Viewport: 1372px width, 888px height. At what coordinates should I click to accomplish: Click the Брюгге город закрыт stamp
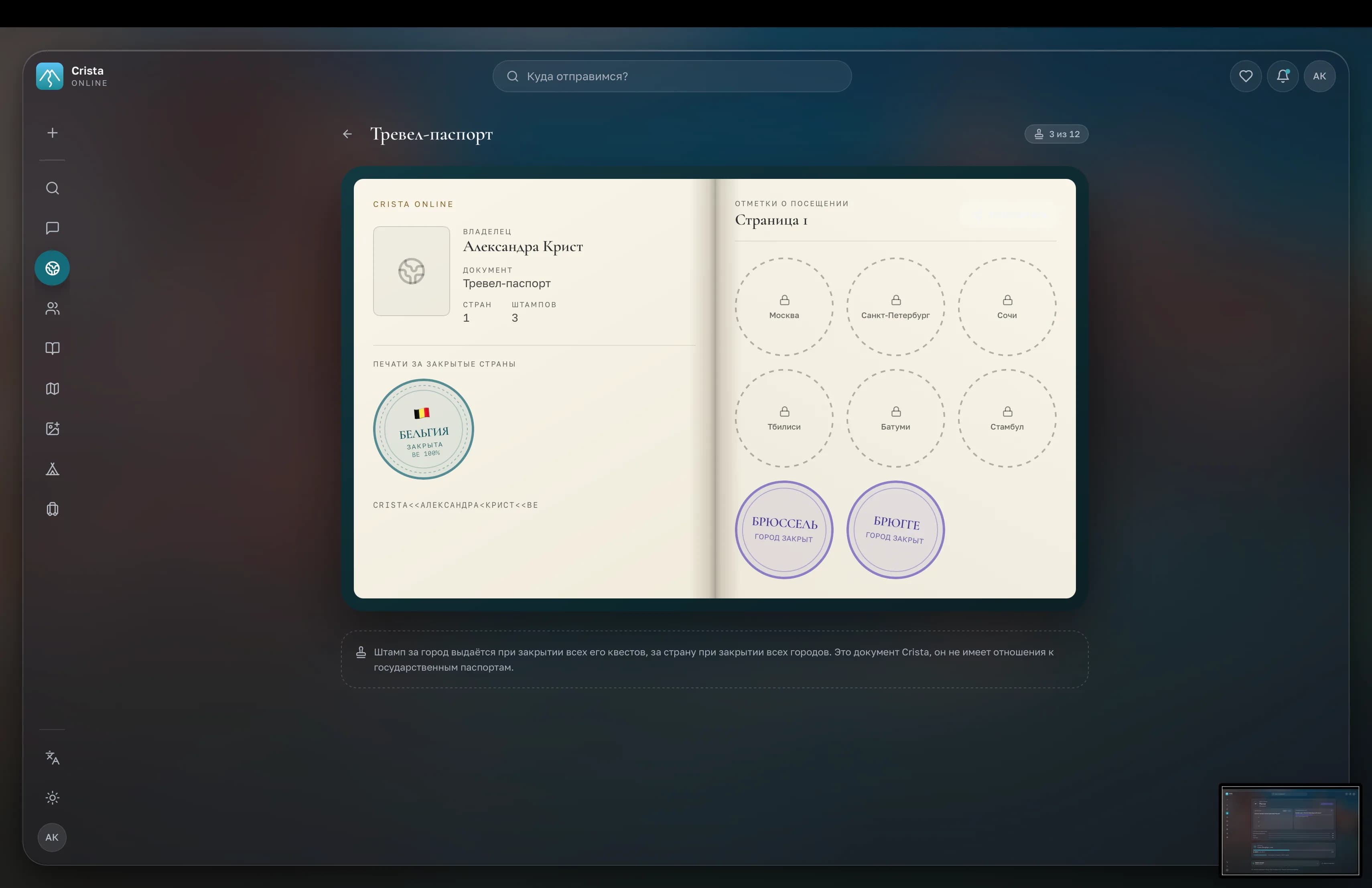[895, 529]
